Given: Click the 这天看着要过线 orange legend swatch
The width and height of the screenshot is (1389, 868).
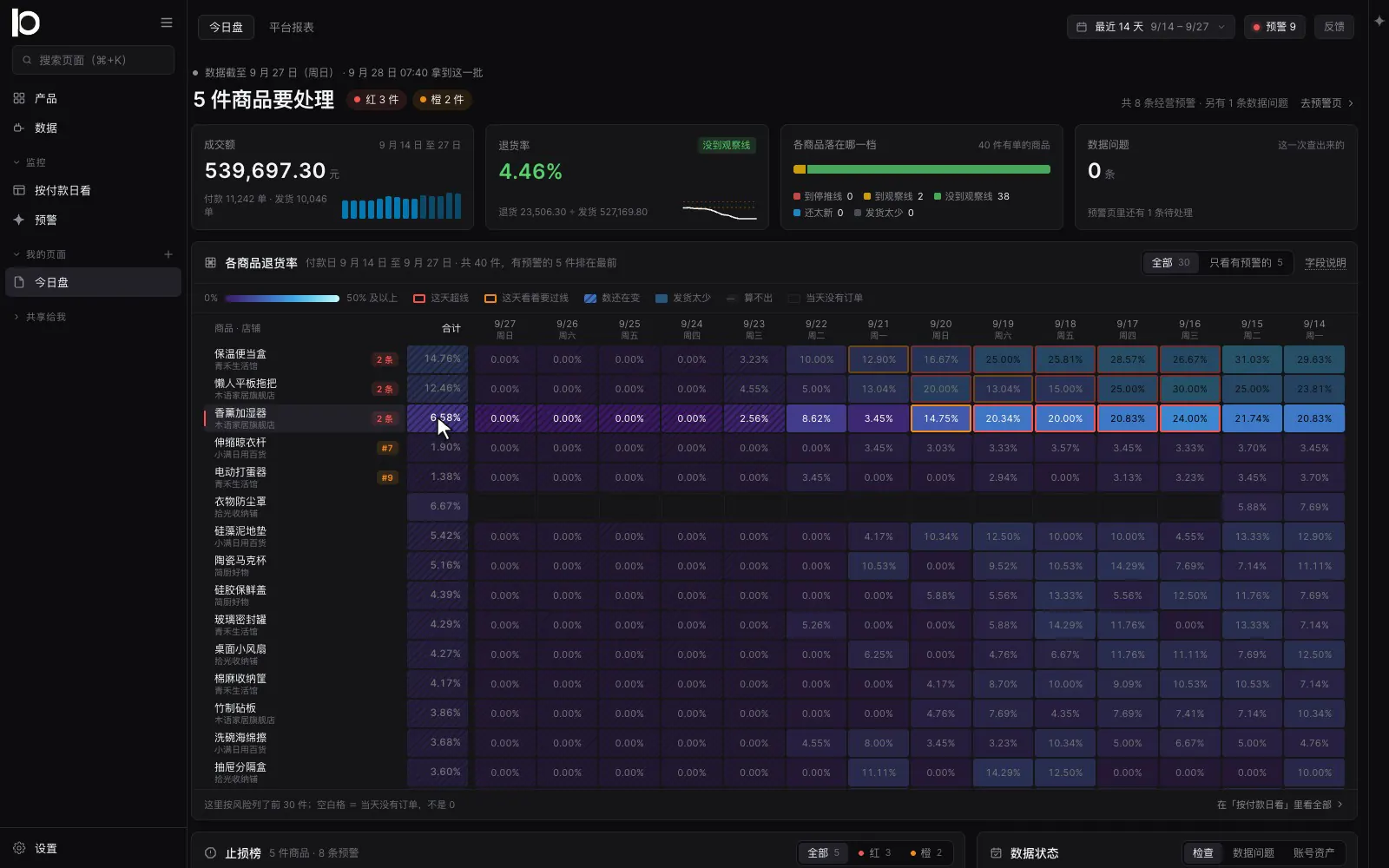Looking at the screenshot, I should pyautogui.click(x=490, y=298).
